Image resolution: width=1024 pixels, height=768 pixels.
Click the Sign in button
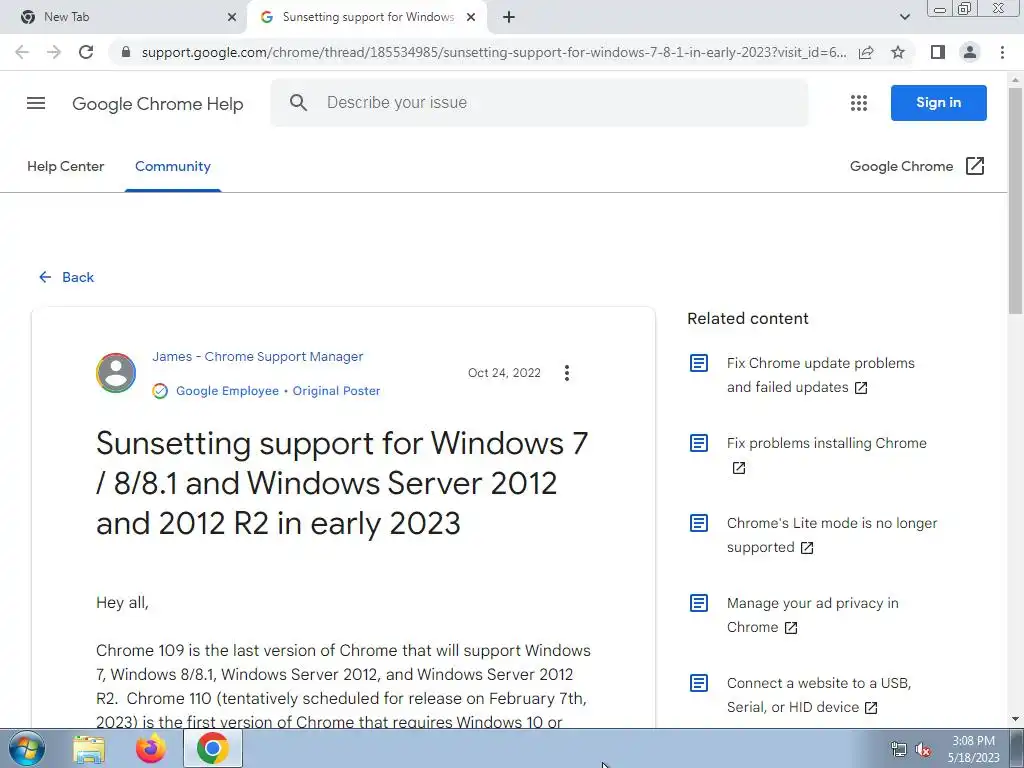click(x=938, y=103)
